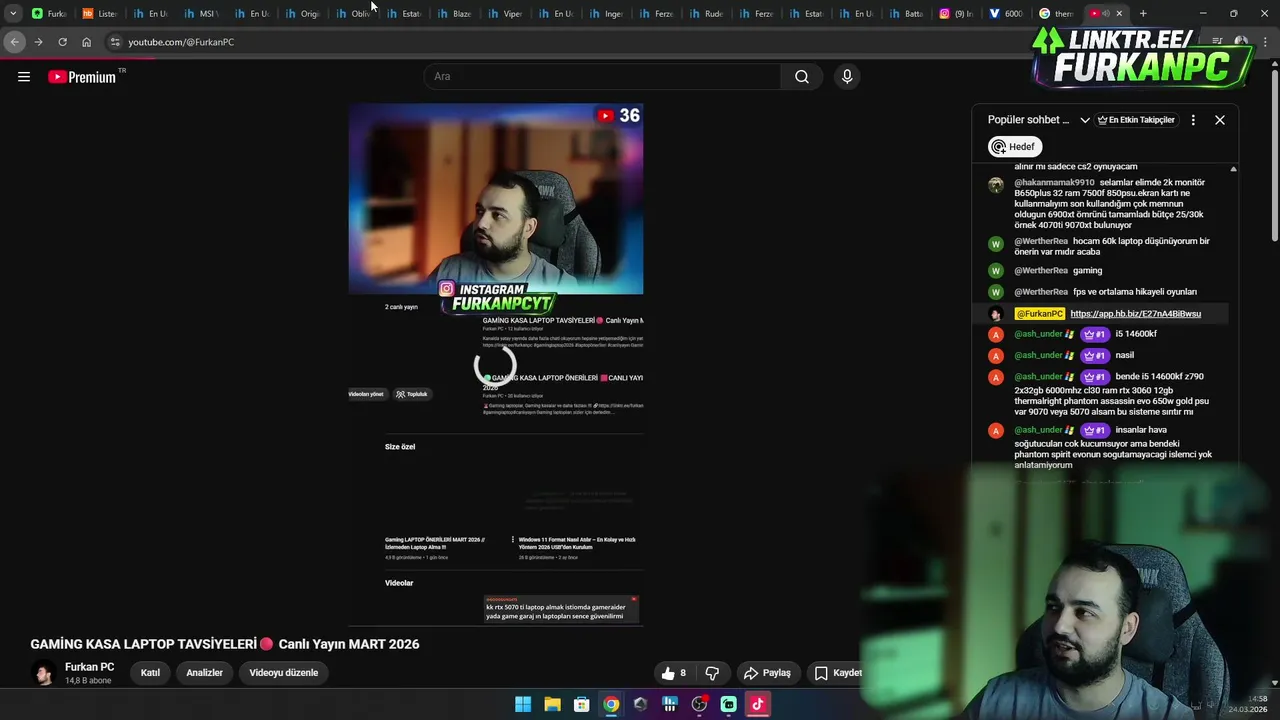Click the magnifier search button
The width and height of the screenshot is (1280, 720).
pyautogui.click(x=802, y=77)
